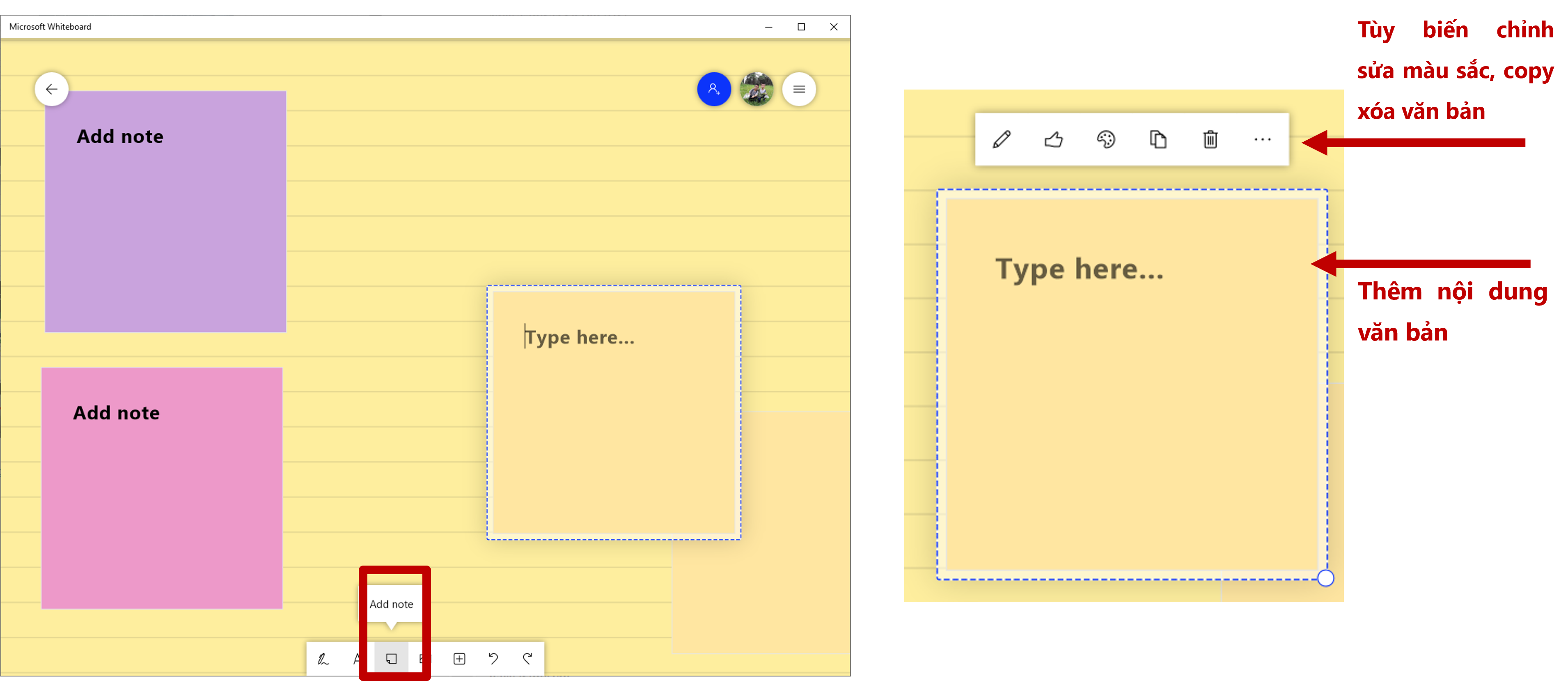This screenshot has height=681, width=1568.
Task: Redo the last action
Action: (x=528, y=658)
